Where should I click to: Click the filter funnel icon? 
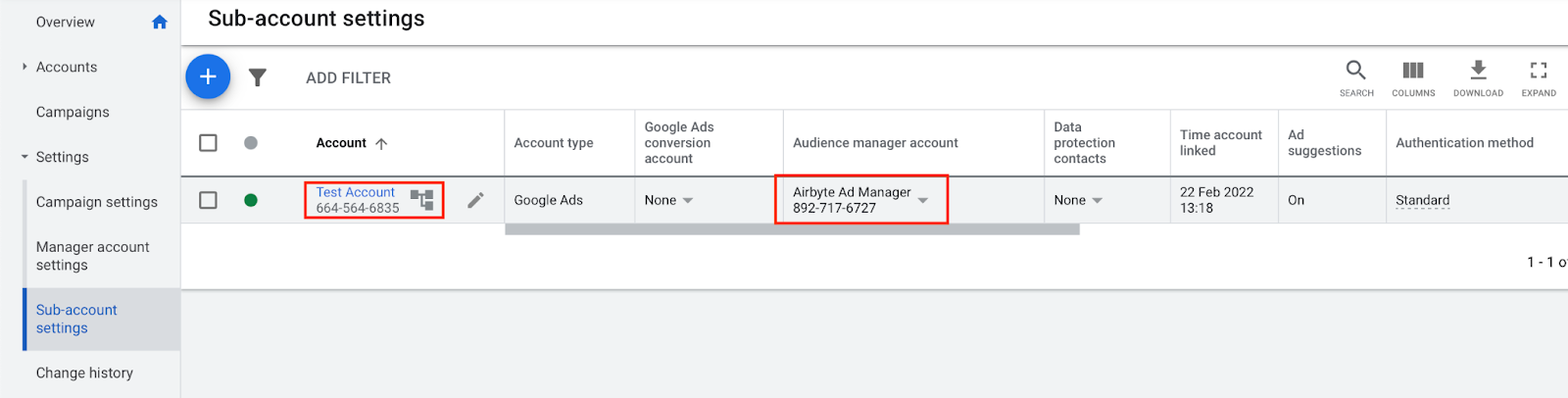pyautogui.click(x=258, y=77)
